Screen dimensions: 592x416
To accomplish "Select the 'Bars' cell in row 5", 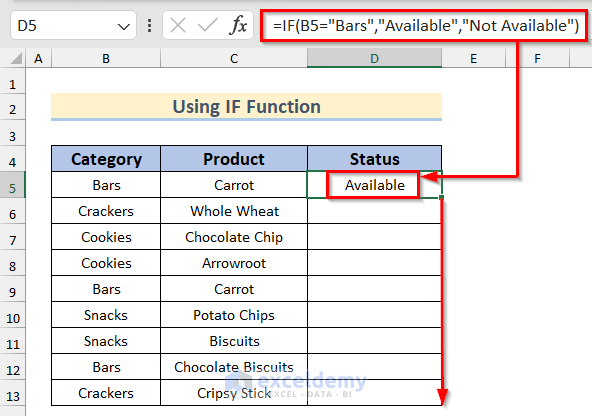I will point(106,185).
